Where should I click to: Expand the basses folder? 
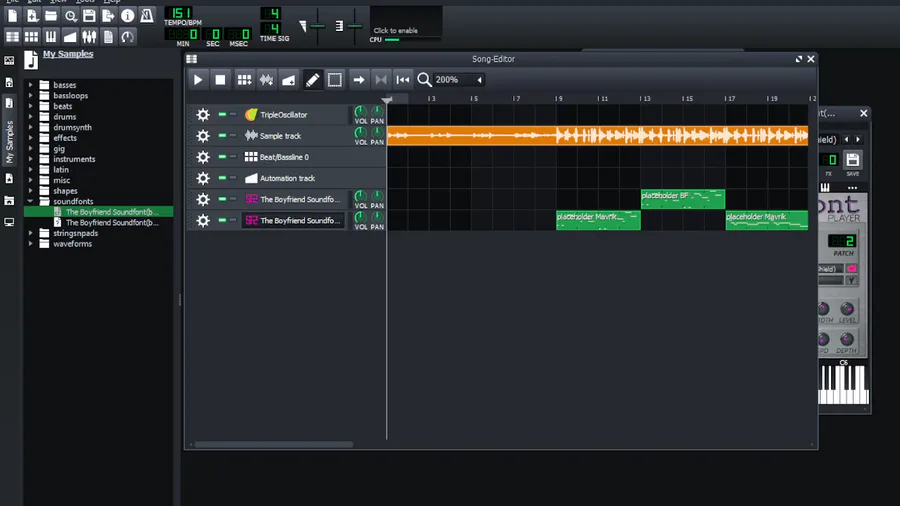30,85
